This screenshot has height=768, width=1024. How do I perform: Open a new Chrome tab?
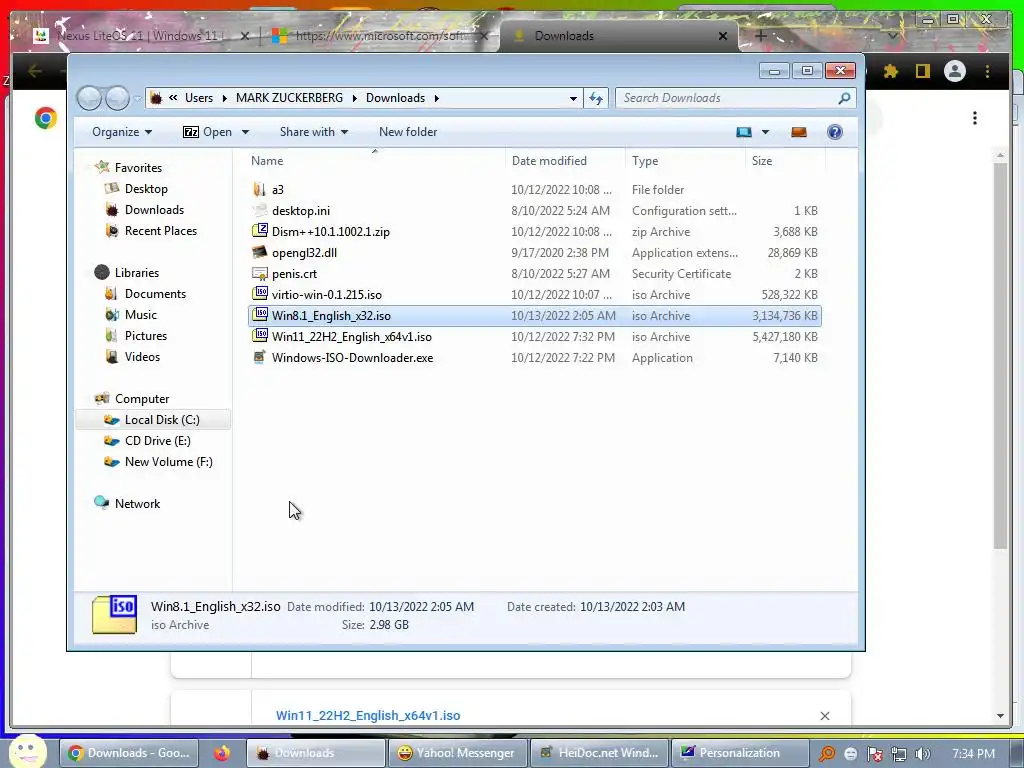761,36
